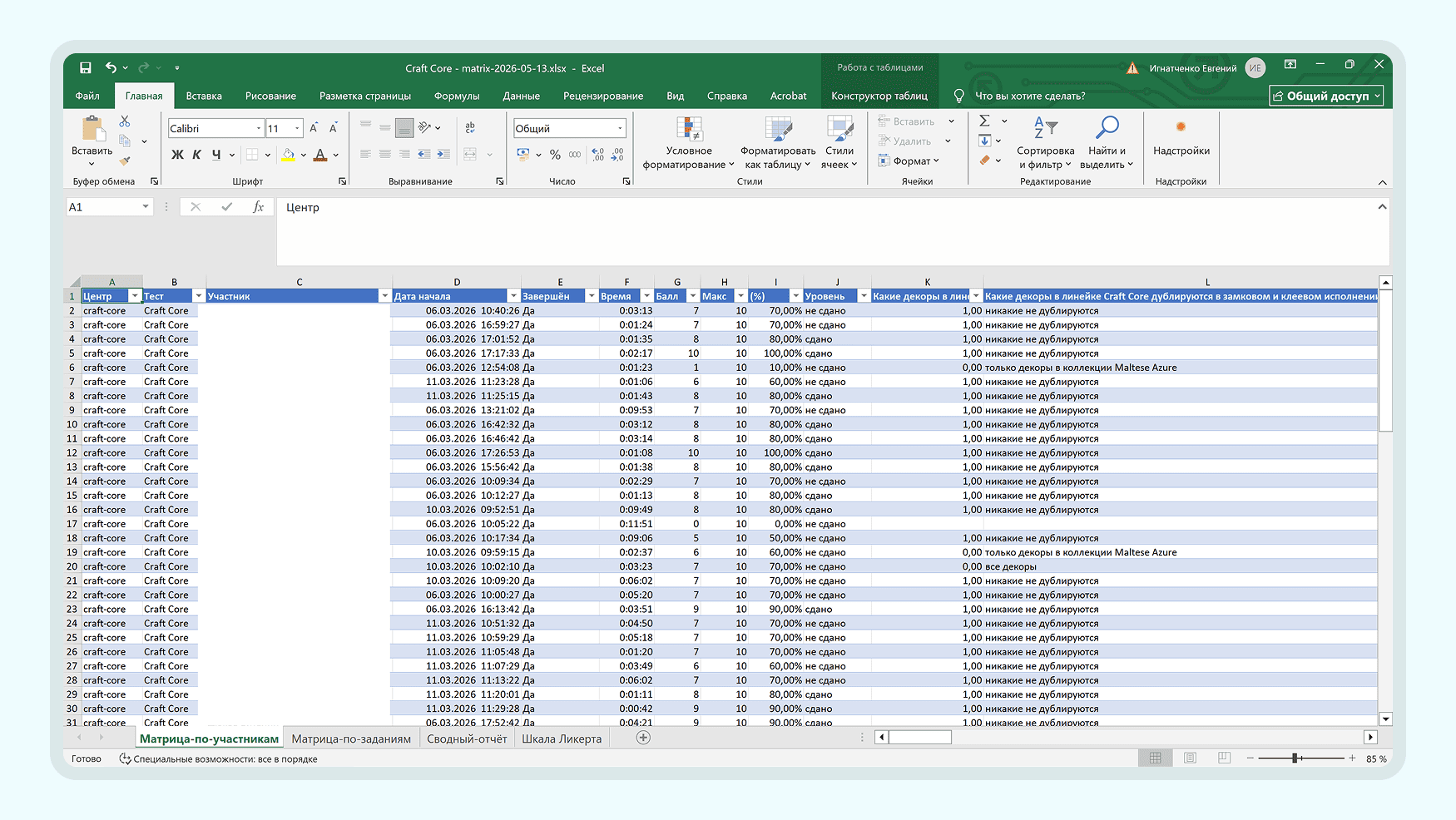Toggle bold (Ж) formatting
Viewport: 1456px width, 820px height.
[x=177, y=155]
